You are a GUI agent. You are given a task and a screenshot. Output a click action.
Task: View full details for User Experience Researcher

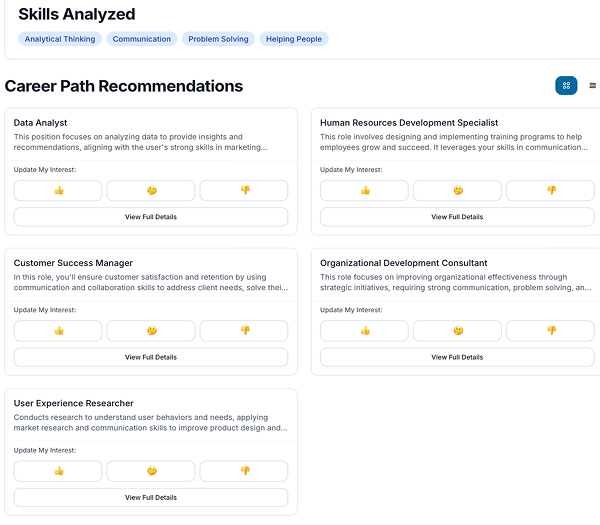[151, 497]
